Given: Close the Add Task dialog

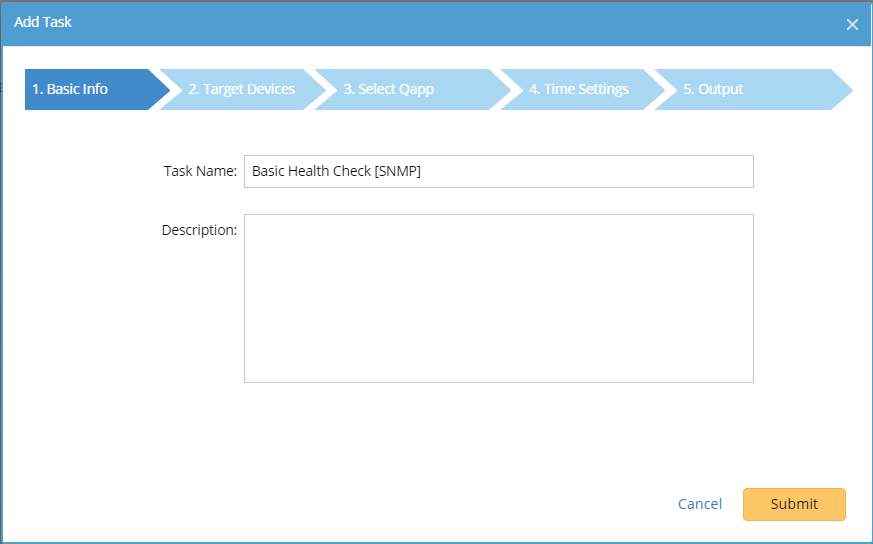Looking at the screenshot, I should pos(852,24).
